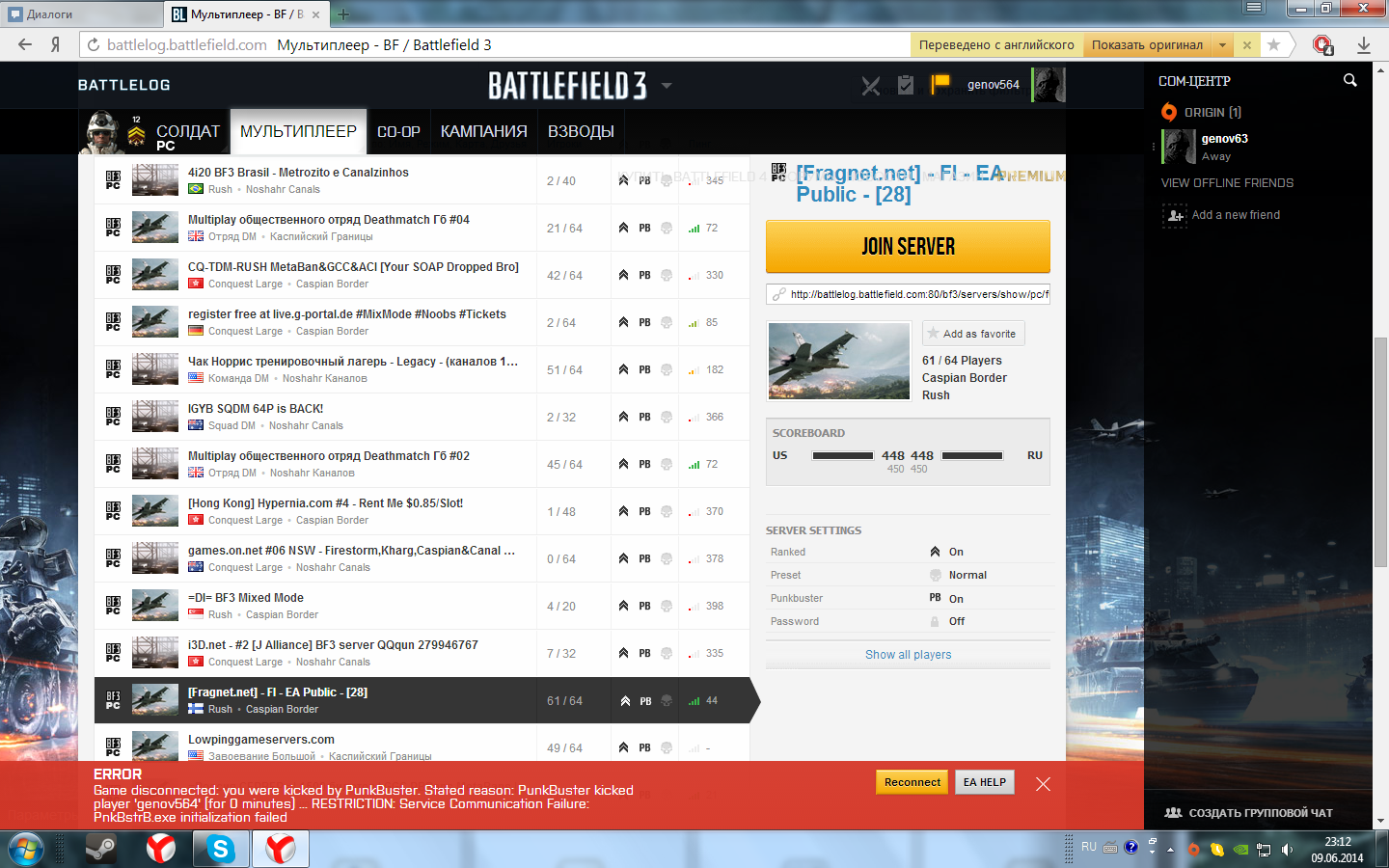Go back with browser arrow

point(25,44)
